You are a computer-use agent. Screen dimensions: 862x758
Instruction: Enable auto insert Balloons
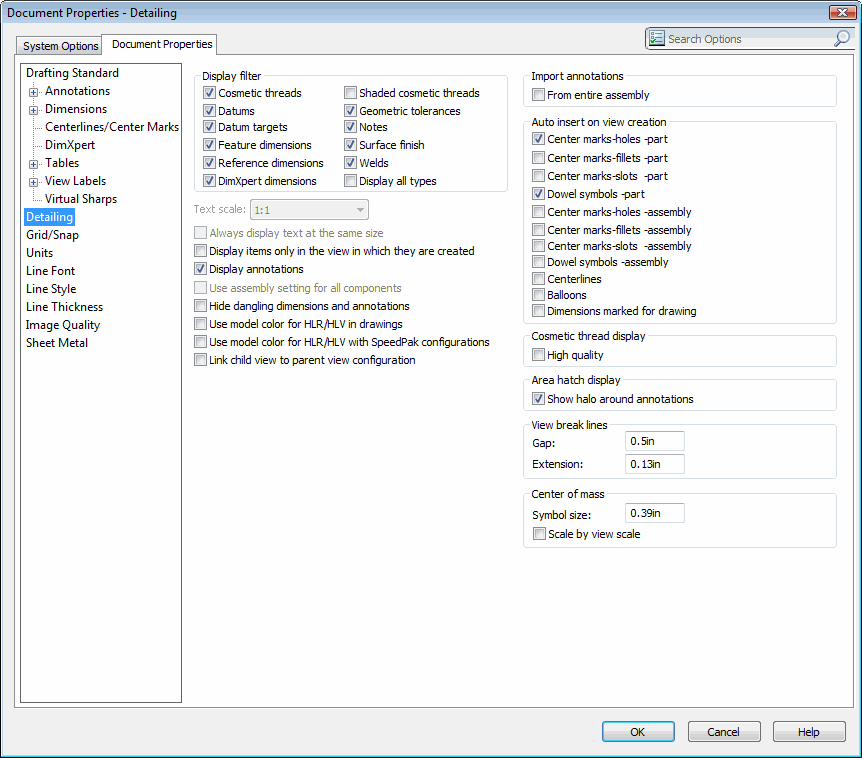[x=538, y=295]
